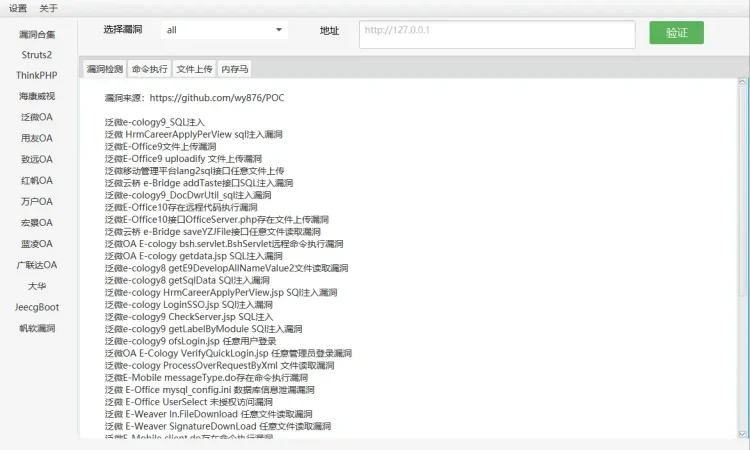Viewport: 750px width, 450px height.
Task: Select 泛微OA in the sidebar
Action: coord(37,117)
